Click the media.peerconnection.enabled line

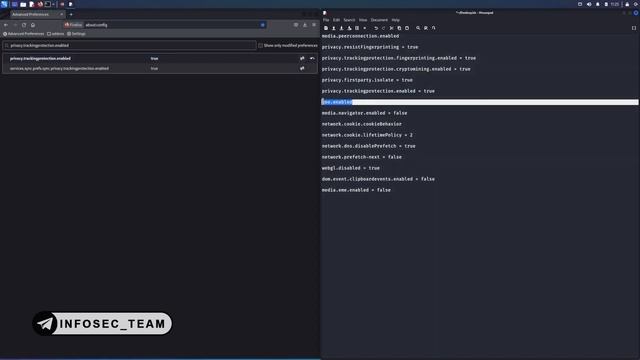(x=360, y=36)
